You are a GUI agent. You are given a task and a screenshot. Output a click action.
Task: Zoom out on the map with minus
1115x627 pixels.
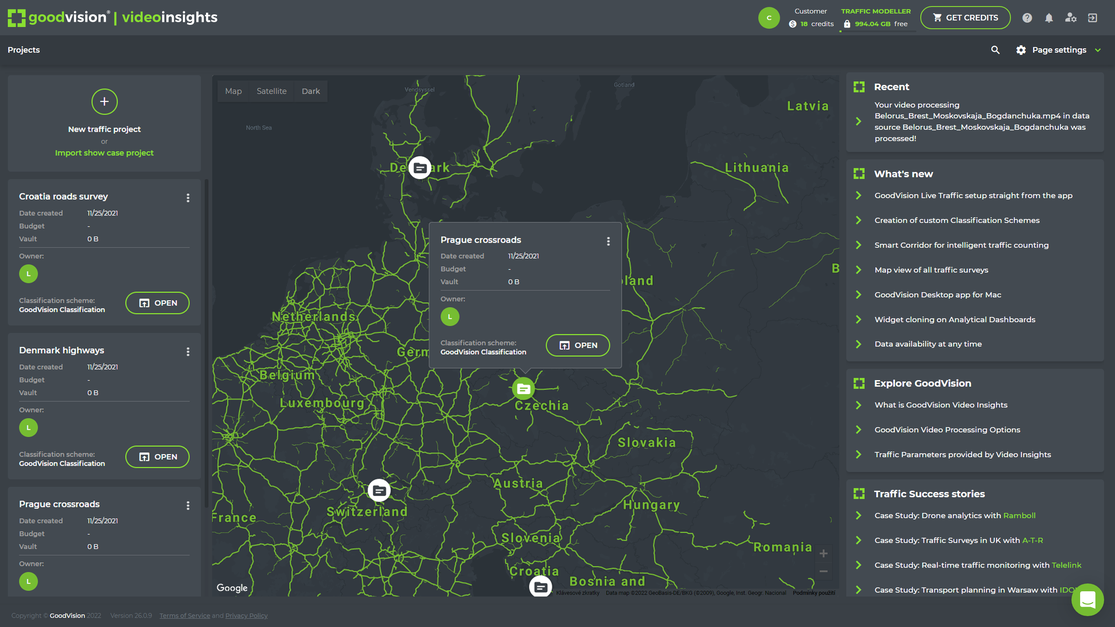pos(823,572)
